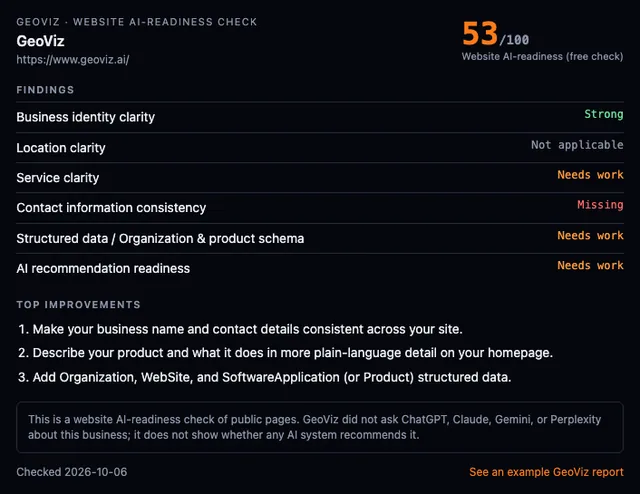Select the 'Service clarity' finding
This screenshot has width=640, height=494.
click(58, 178)
